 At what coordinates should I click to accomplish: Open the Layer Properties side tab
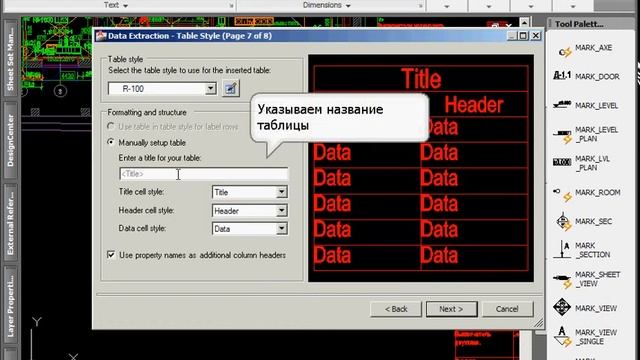coord(10,305)
